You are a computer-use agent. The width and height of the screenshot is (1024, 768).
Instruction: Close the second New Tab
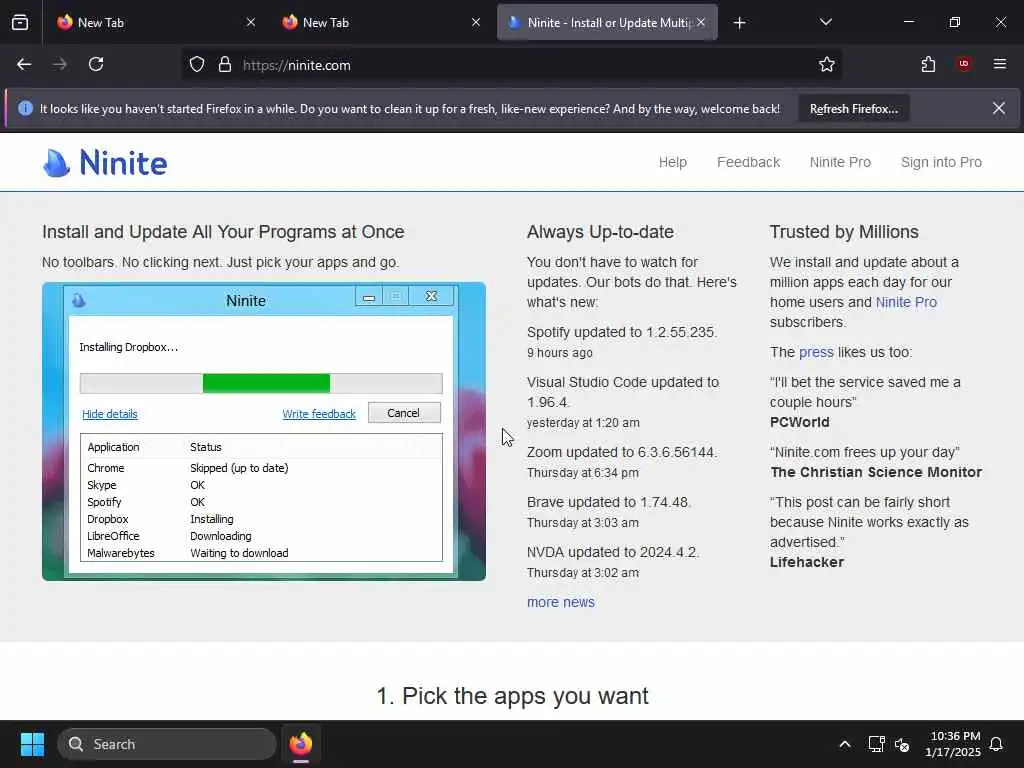tap(476, 22)
